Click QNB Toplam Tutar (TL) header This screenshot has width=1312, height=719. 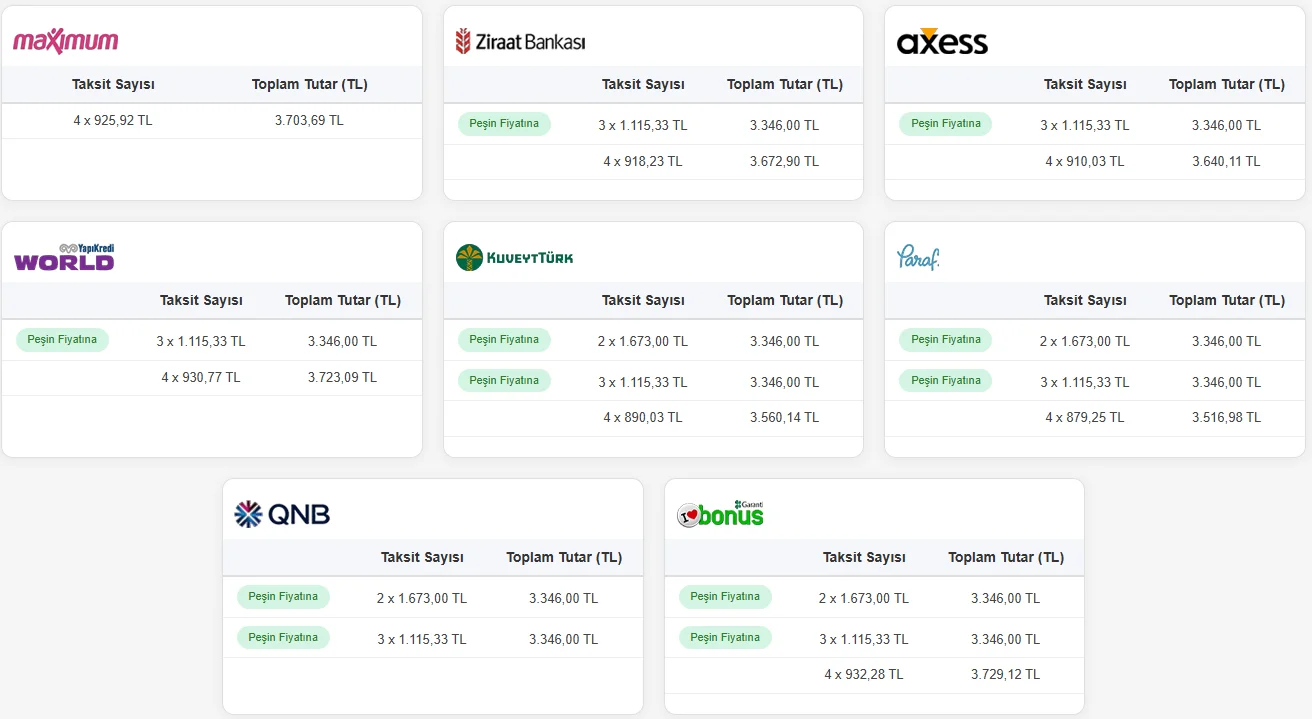[x=564, y=558]
